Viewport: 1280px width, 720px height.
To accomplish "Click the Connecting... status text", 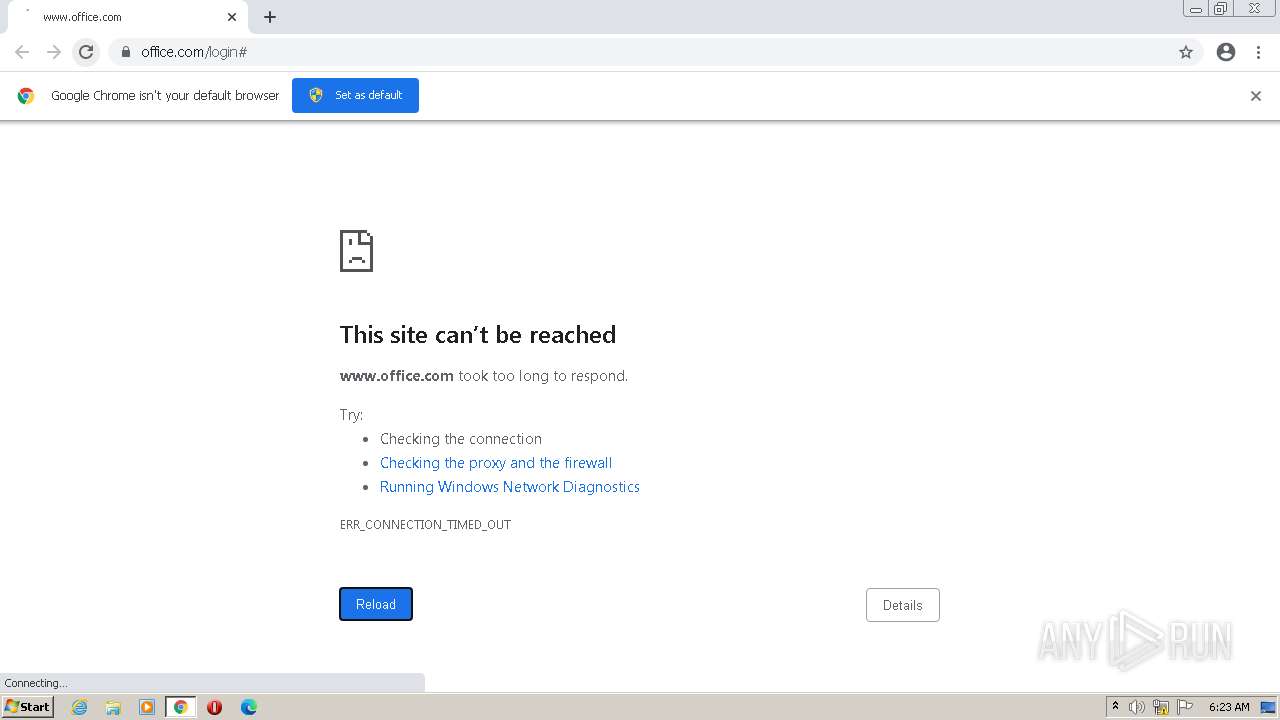I will (36, 683).
